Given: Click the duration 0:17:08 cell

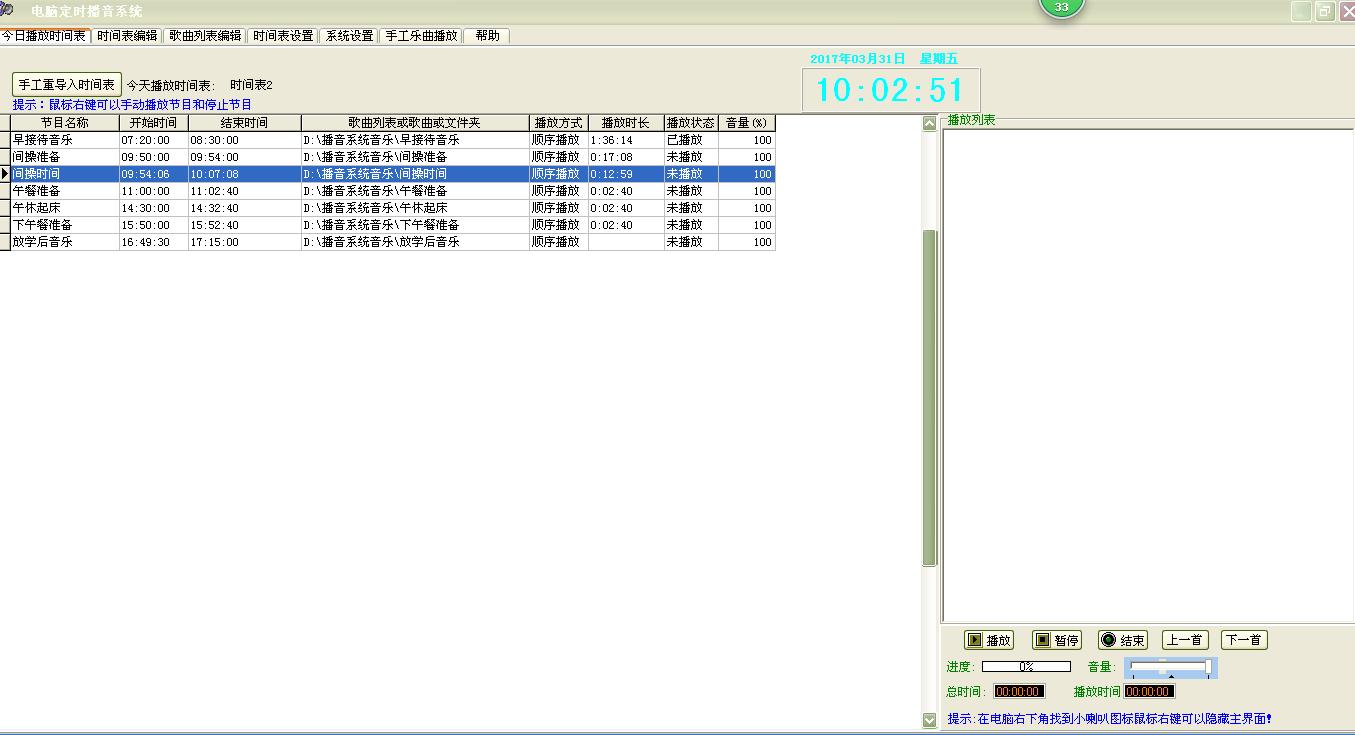Looking at the screenshot, I should [x=626, y=157].
